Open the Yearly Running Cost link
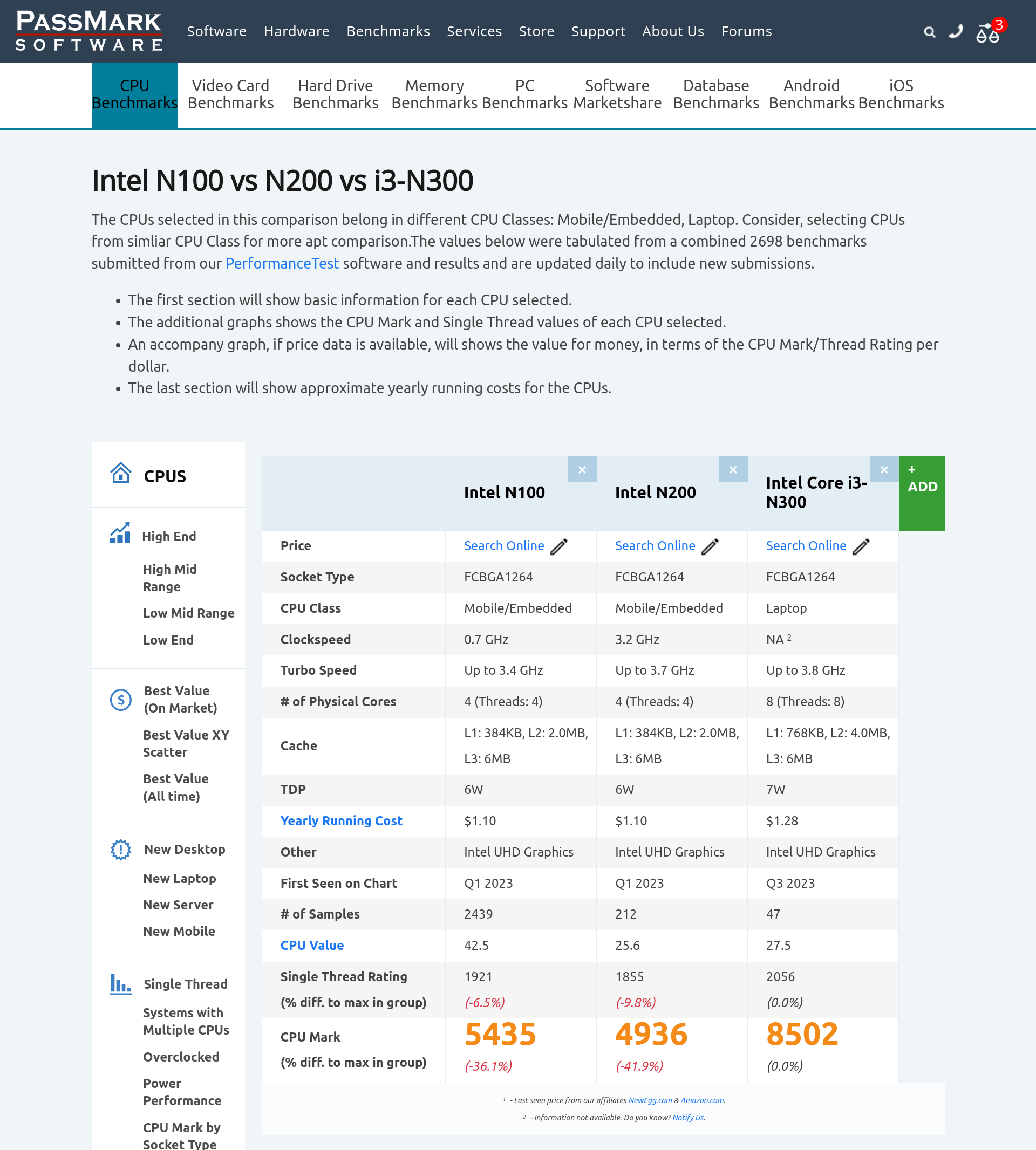 pos(341,820)
